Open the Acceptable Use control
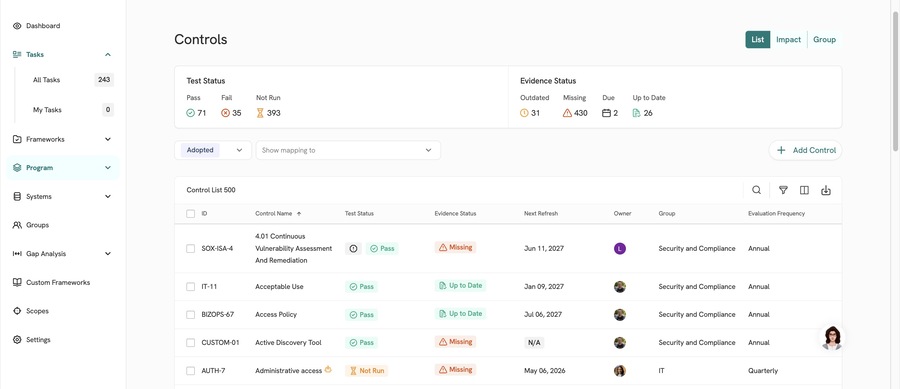 click(x=280, y=286)
